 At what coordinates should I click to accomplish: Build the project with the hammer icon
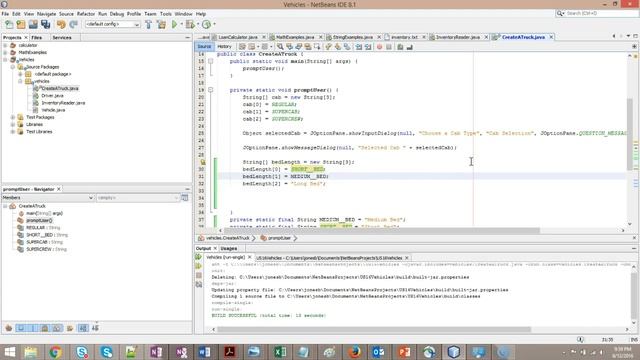149,24
